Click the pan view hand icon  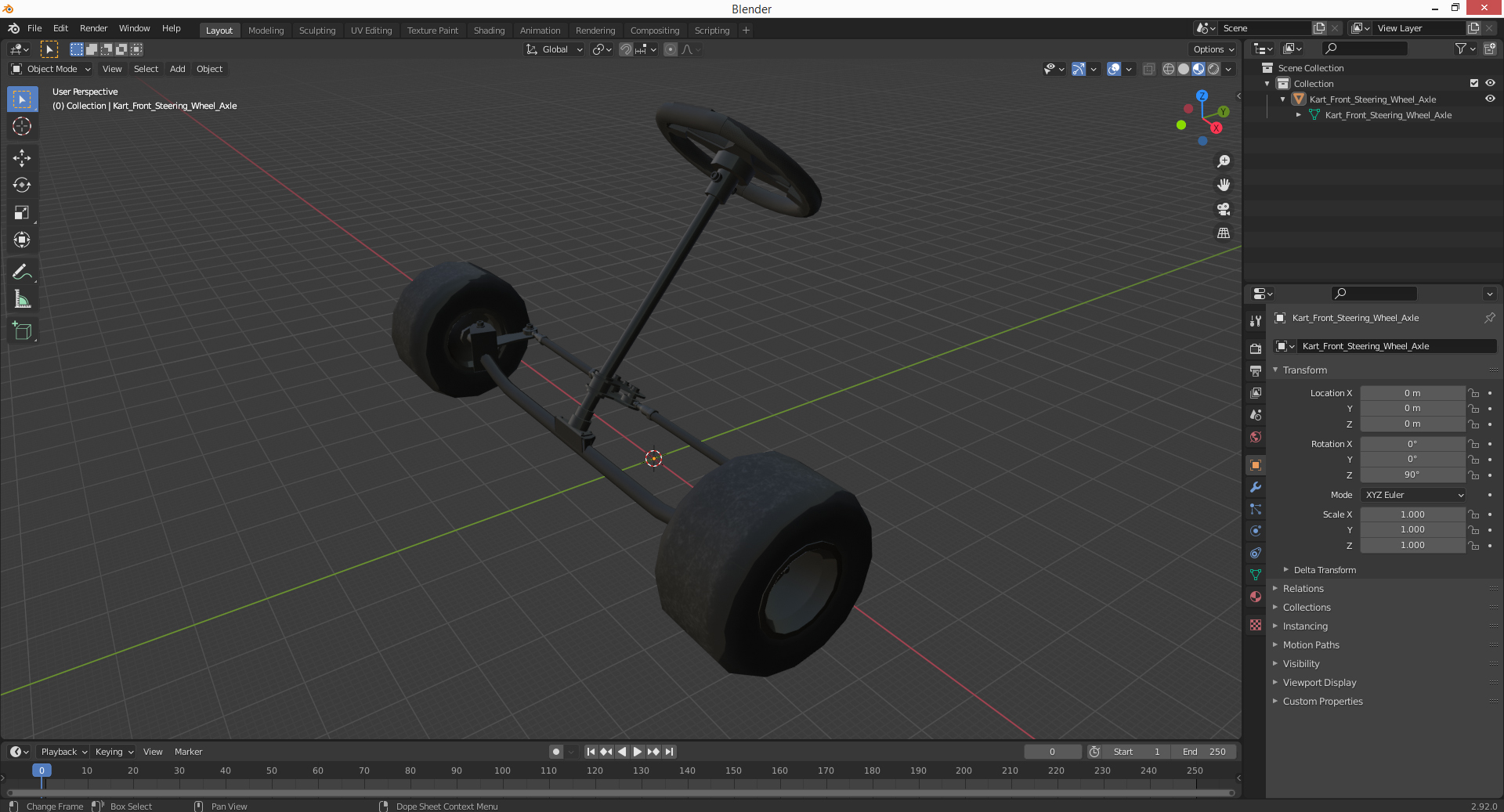coord(1224,185)
